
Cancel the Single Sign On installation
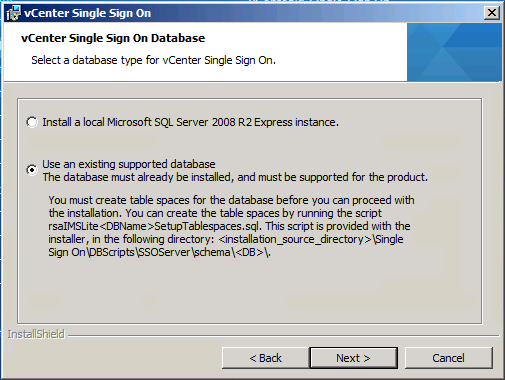[x=448, y=358]
